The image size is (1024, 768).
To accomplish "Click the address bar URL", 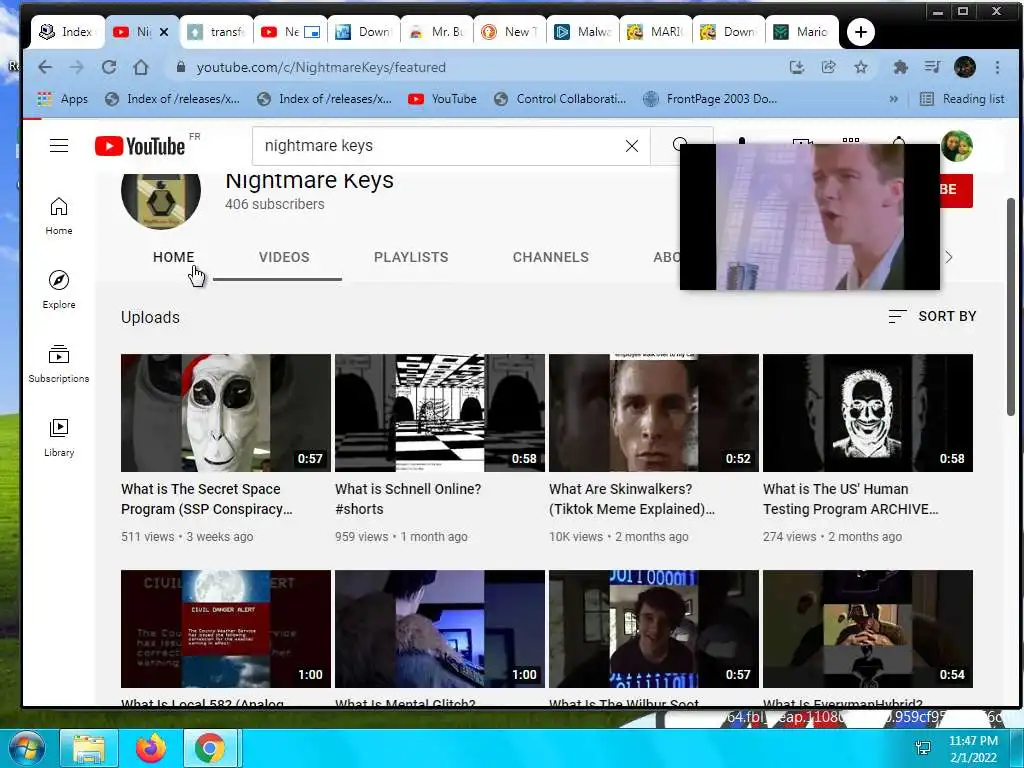I will tap(321, 67).
